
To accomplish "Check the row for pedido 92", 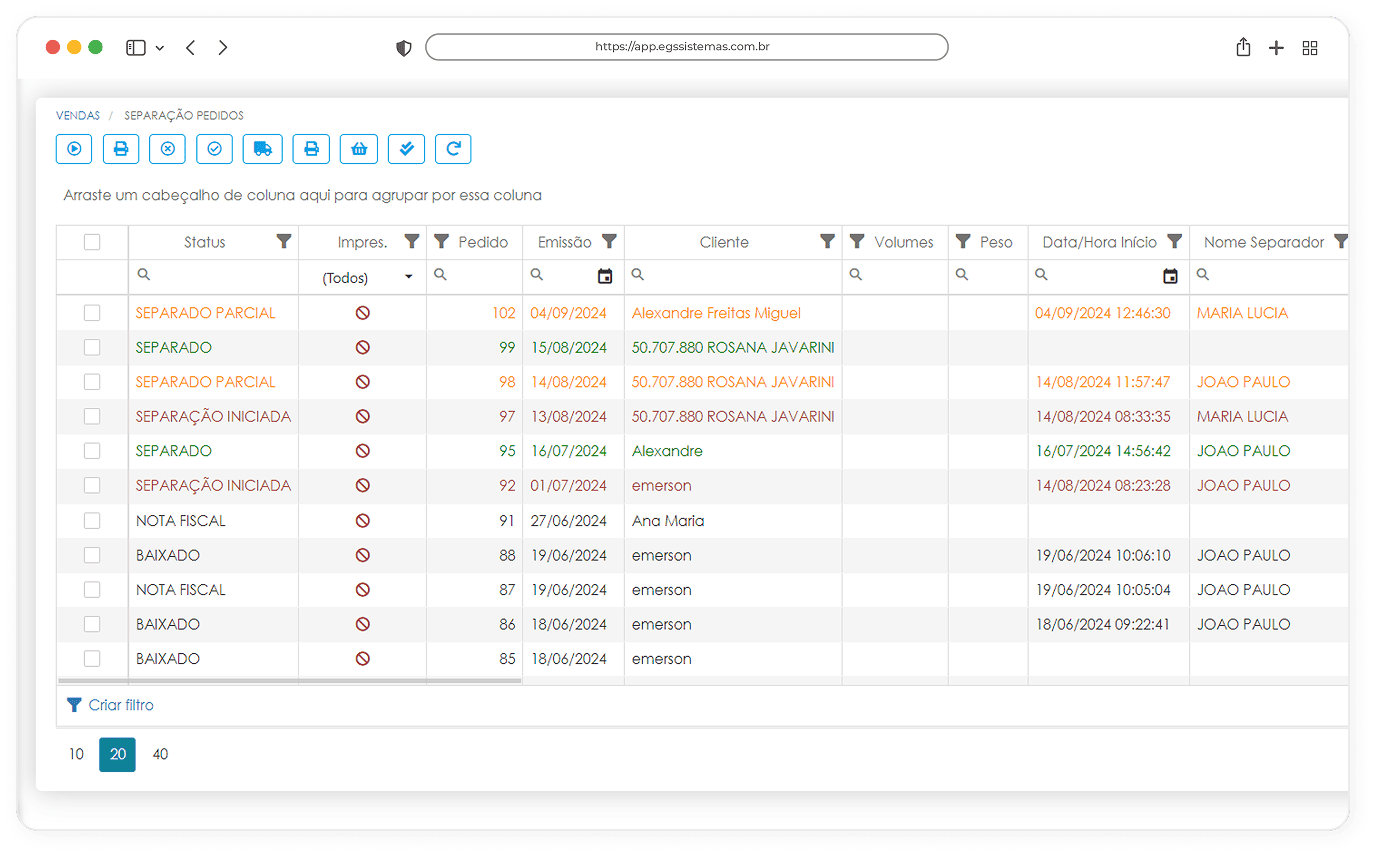I will pos(92,485).
